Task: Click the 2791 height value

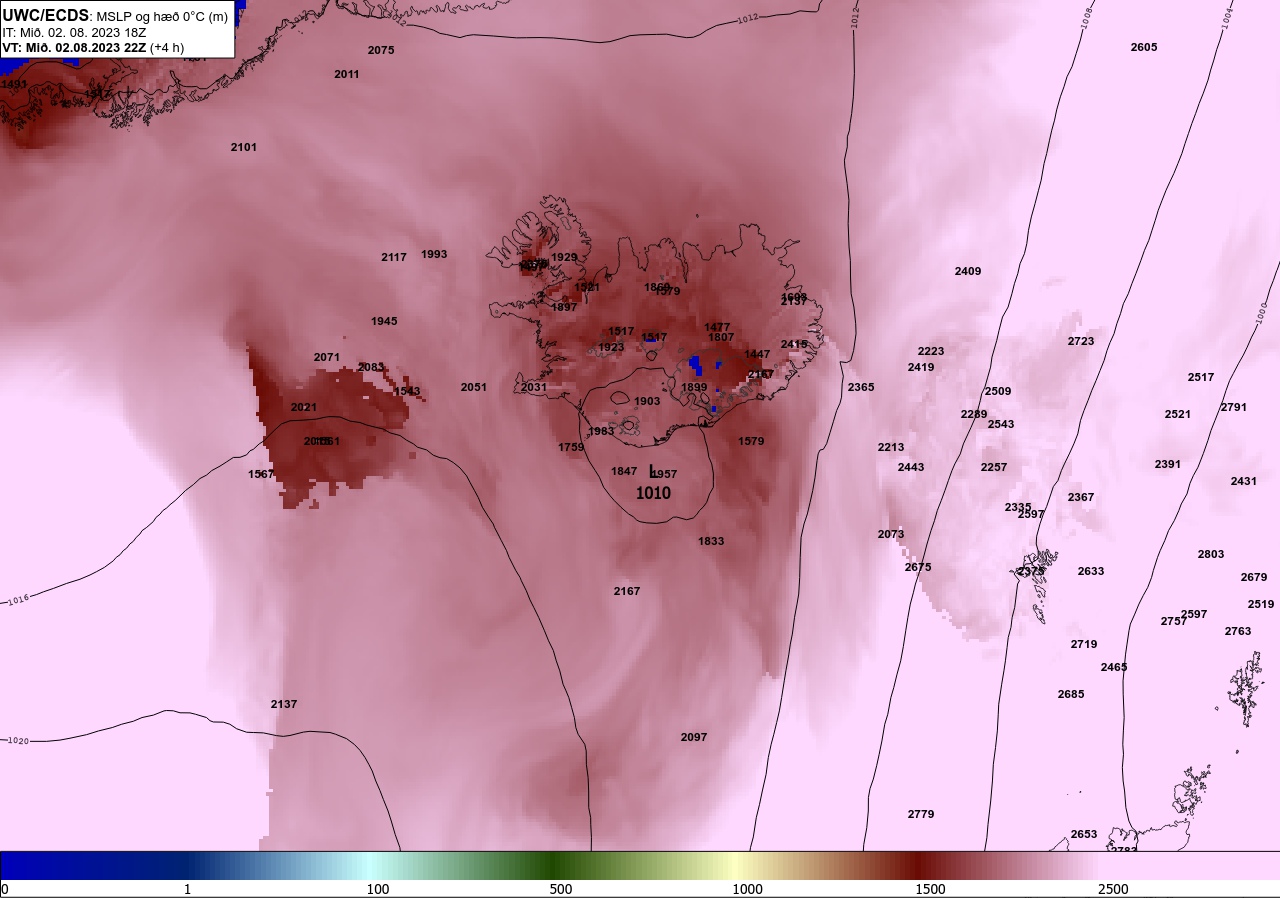Action: tap(1234, 407)
